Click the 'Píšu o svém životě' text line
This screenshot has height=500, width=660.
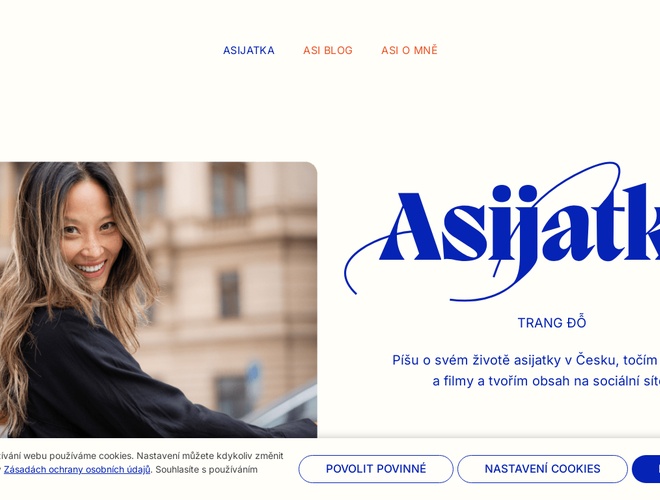525,360
